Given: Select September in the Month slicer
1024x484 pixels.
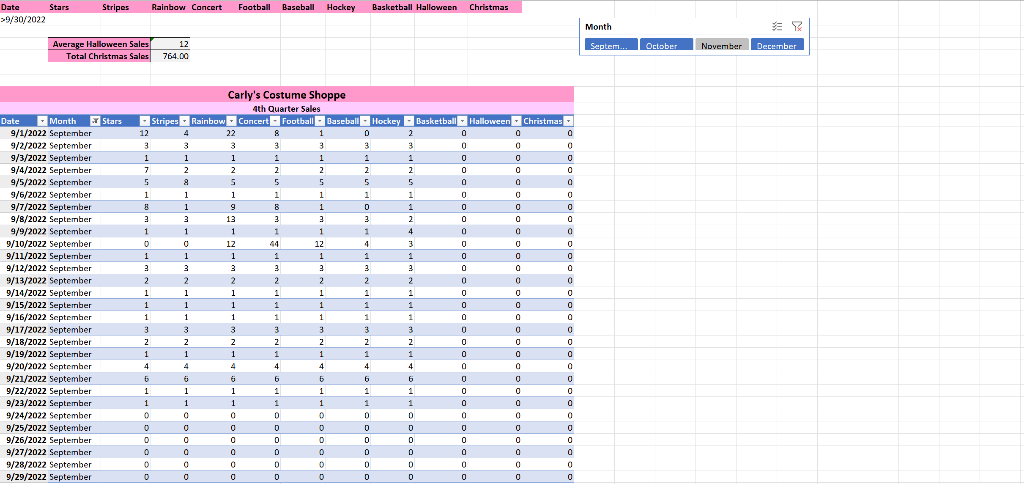Looking at the screenshot, I should tap(610, 46).
